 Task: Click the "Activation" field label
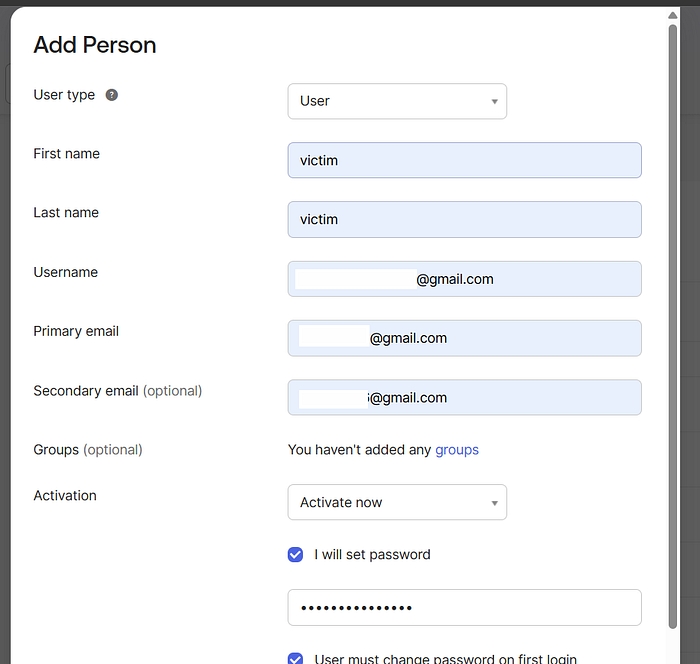point(65,496)
